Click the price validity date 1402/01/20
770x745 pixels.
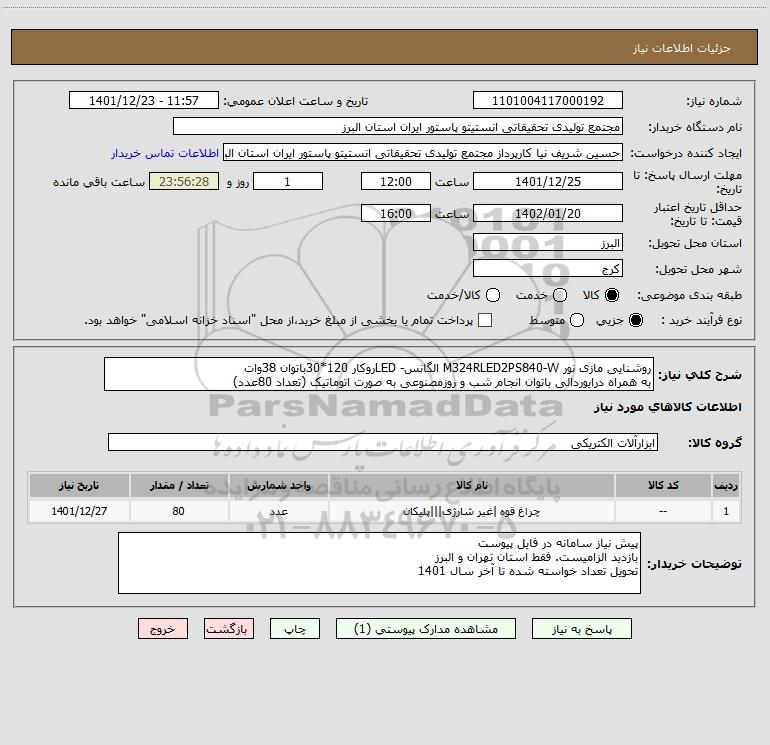click(548, 213)
